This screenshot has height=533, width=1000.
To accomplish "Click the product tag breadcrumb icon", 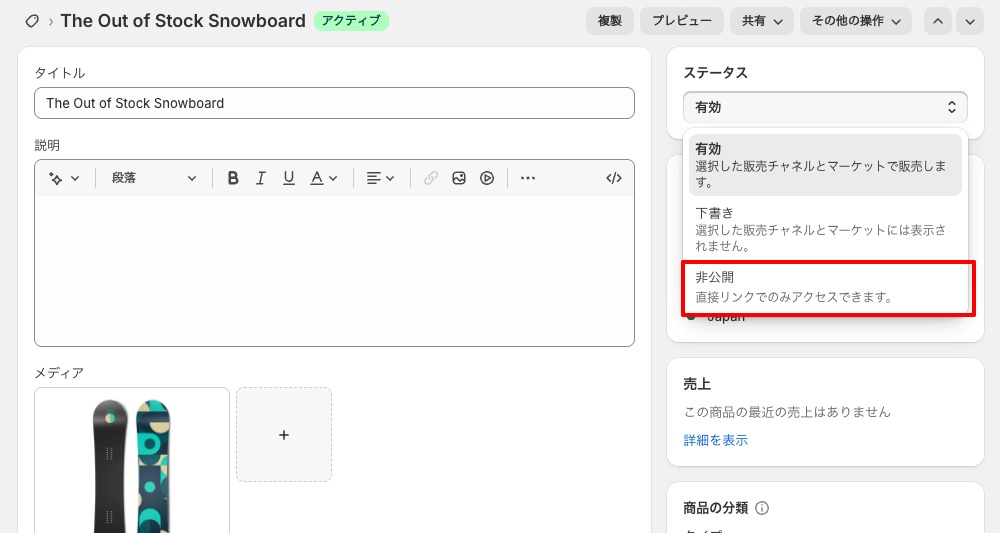I will tap(32, 21).
